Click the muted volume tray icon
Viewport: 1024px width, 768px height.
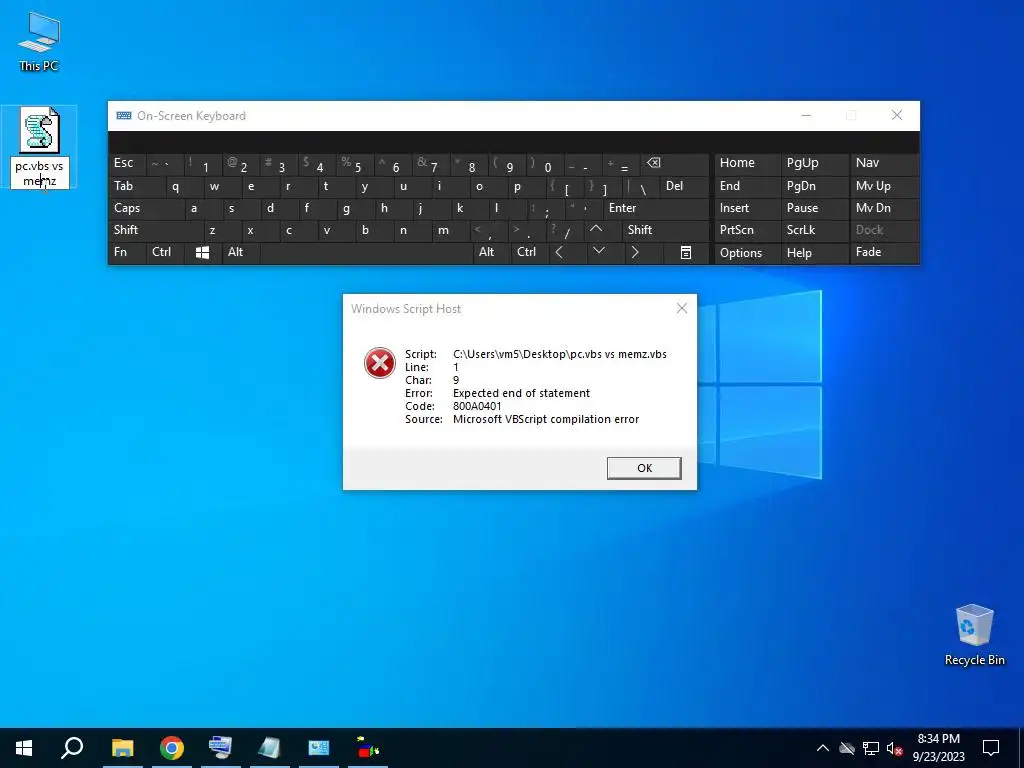tap(894, 748)
